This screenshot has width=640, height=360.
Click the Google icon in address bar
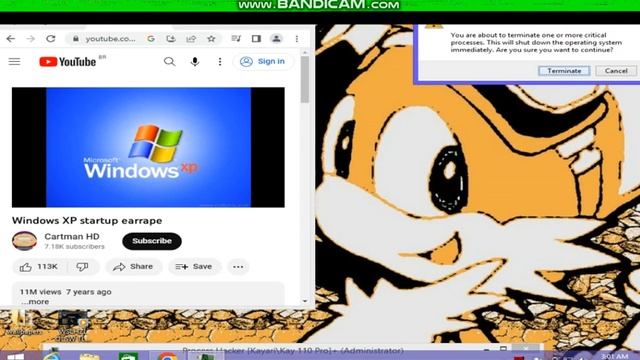pos(151,39)
